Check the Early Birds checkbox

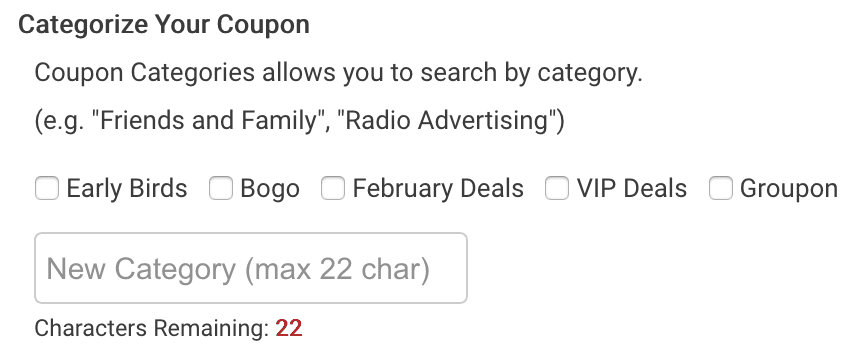click(x=47, y=189)
